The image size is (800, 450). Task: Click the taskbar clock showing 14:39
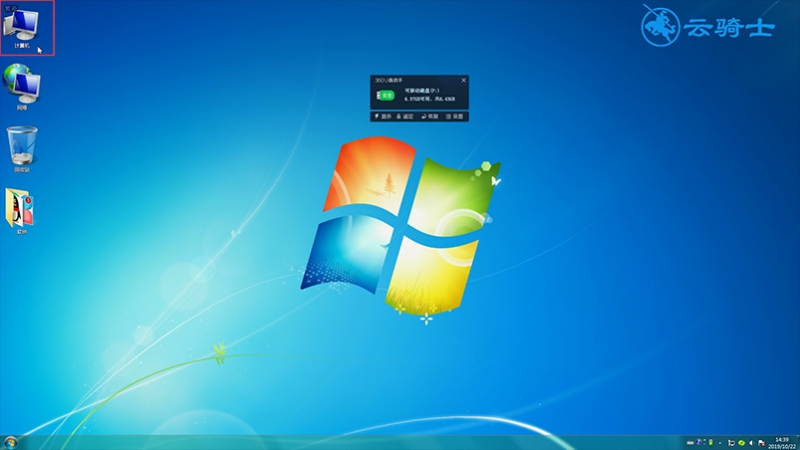point(782,443)
